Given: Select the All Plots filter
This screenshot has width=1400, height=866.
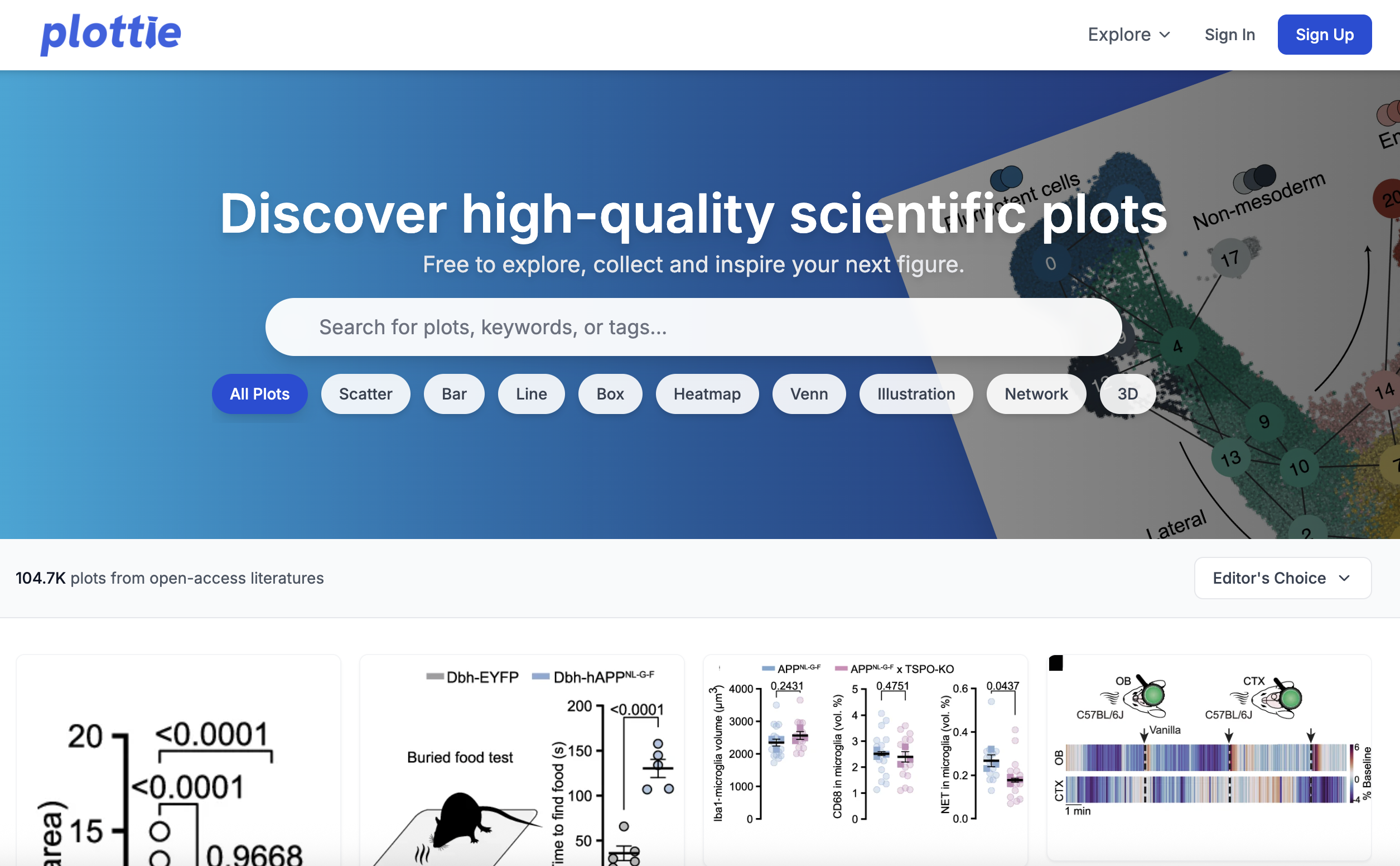Looking at the screenshot, I should 259,394.
